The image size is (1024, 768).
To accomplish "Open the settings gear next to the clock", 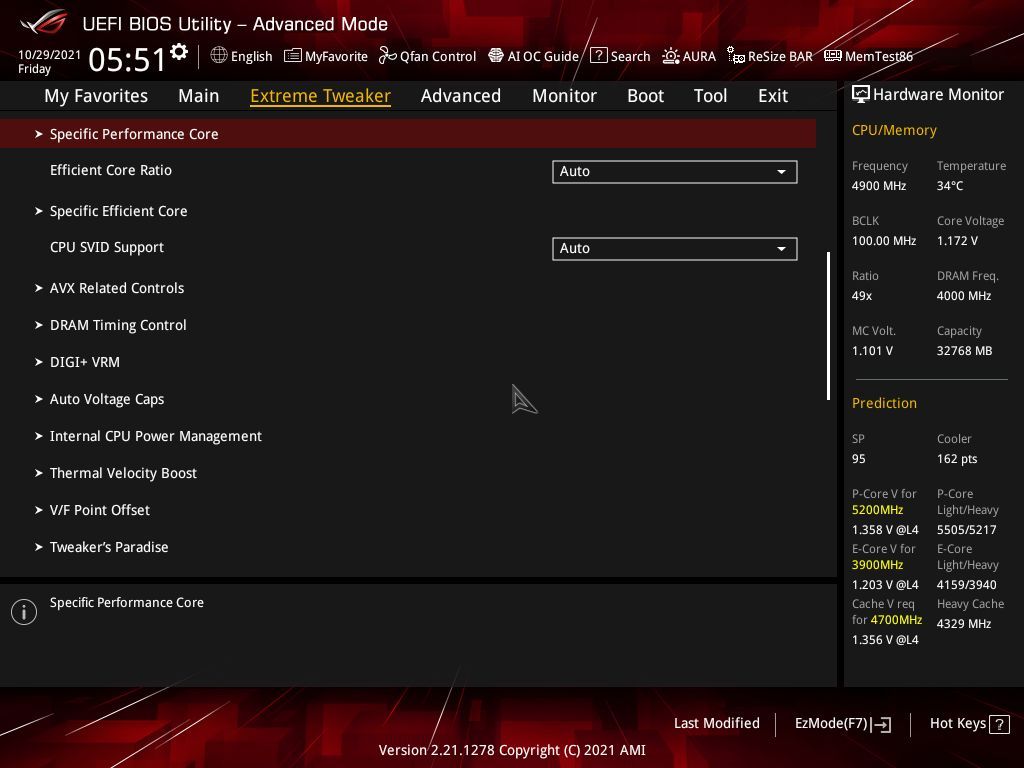I will [x=179, y=52].
